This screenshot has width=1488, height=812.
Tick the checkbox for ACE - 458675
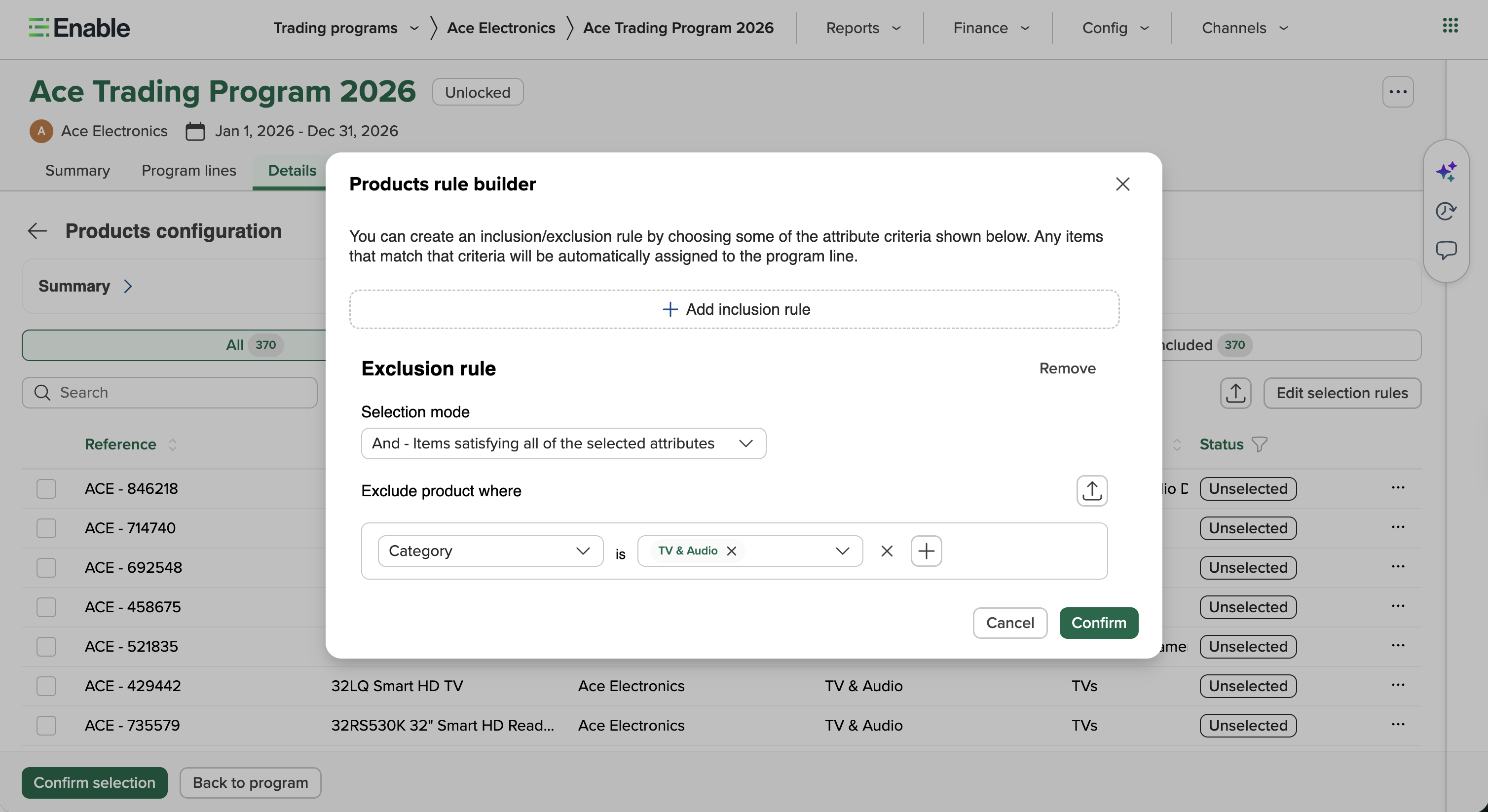[x=46, y=607]
